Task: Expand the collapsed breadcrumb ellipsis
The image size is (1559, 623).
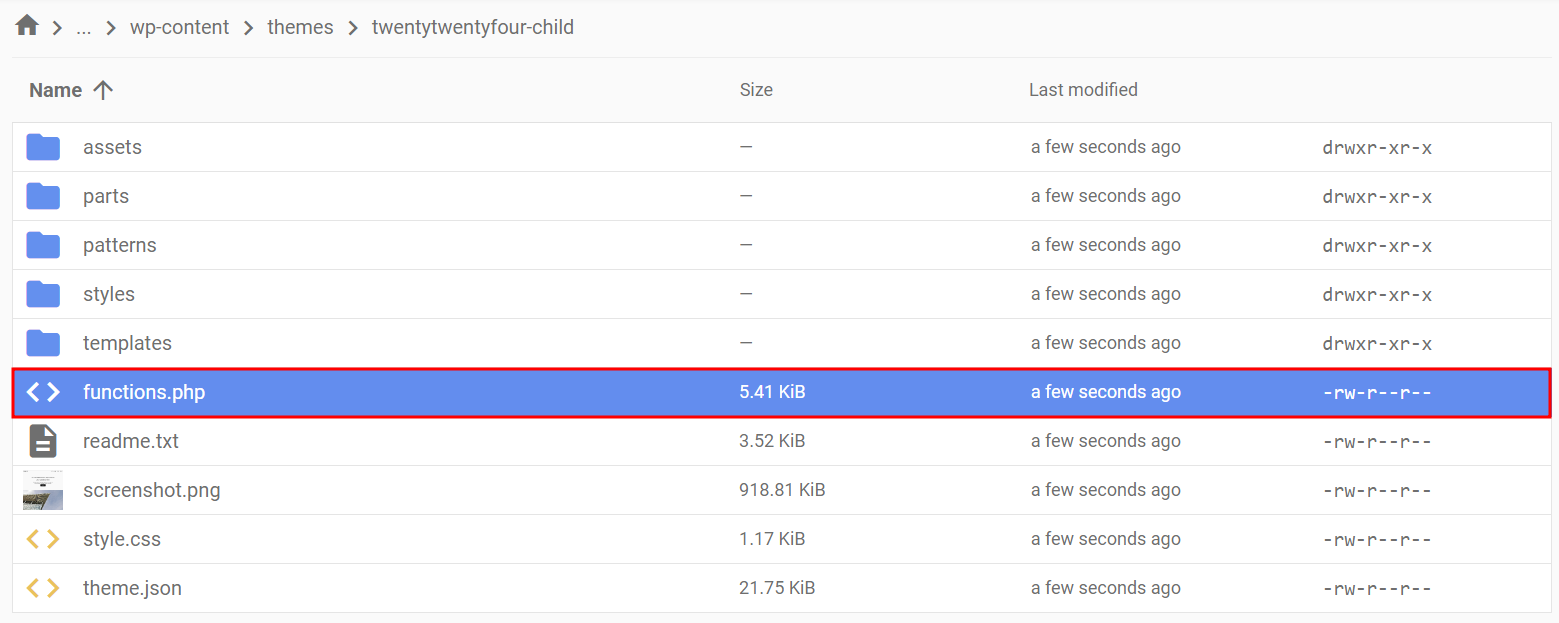Action: [x=84, y=28]
